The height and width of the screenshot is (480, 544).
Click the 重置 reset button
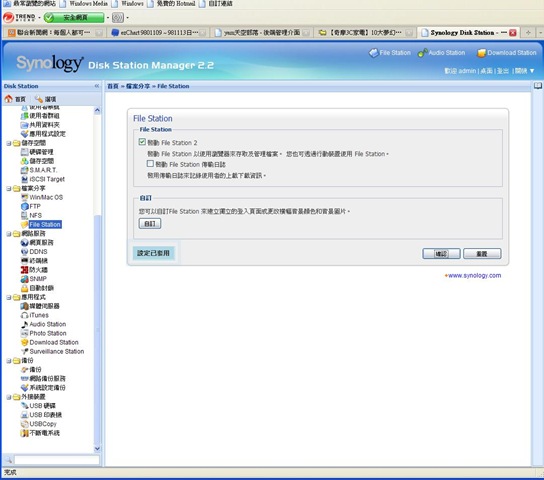click(x=482, y=254)
